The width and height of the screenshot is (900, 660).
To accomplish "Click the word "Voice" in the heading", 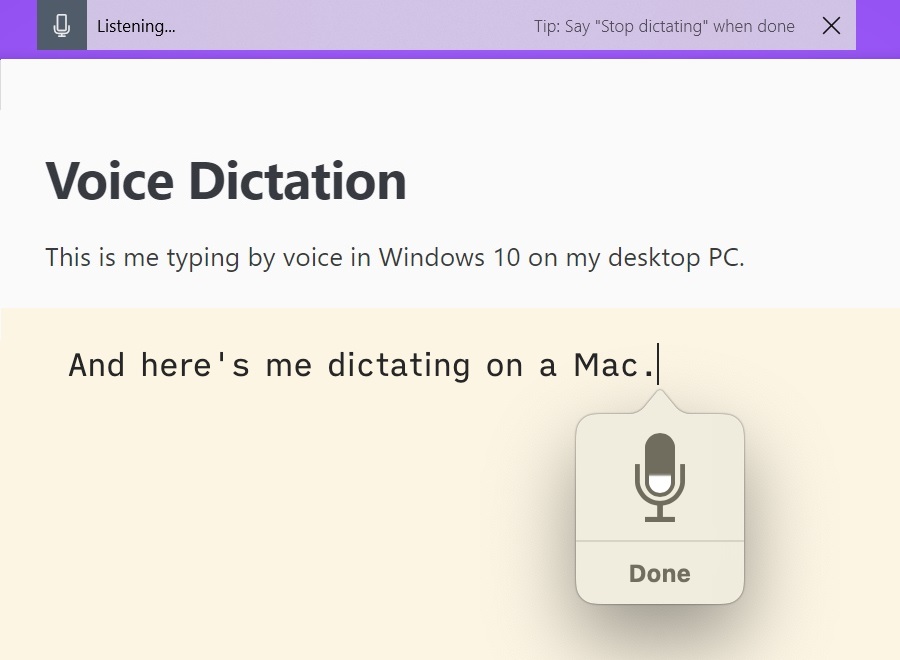I will [x=109, y=181].
